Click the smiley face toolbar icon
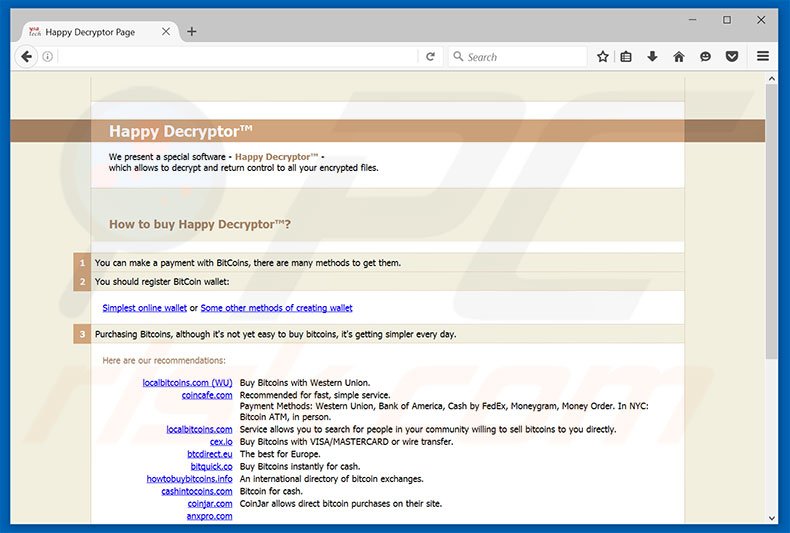The width and height of the screenshot is (790, 533). (x=705, y=57)
